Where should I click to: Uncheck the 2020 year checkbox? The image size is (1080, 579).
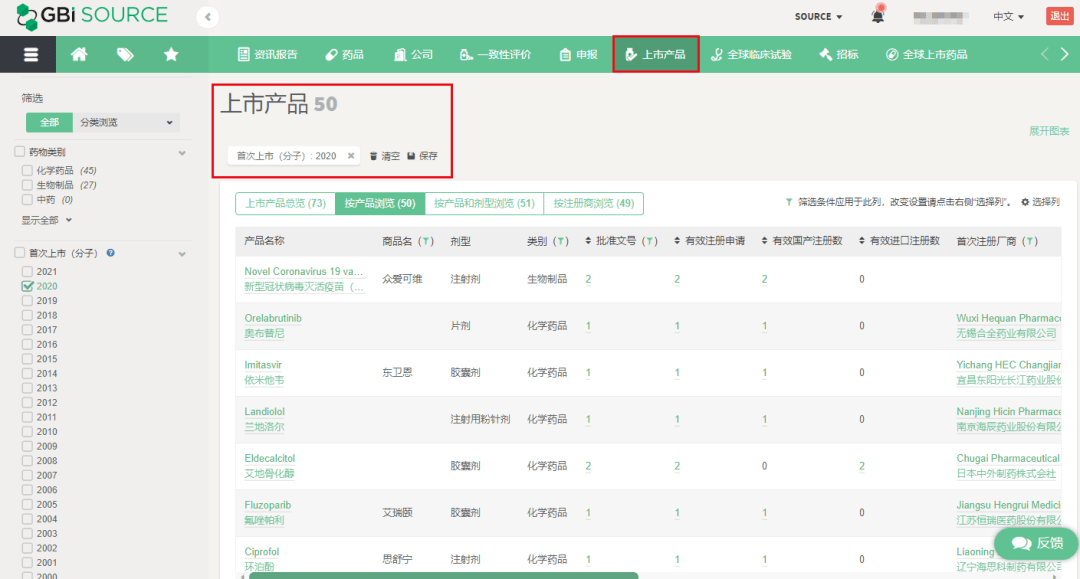pos(27,286)
